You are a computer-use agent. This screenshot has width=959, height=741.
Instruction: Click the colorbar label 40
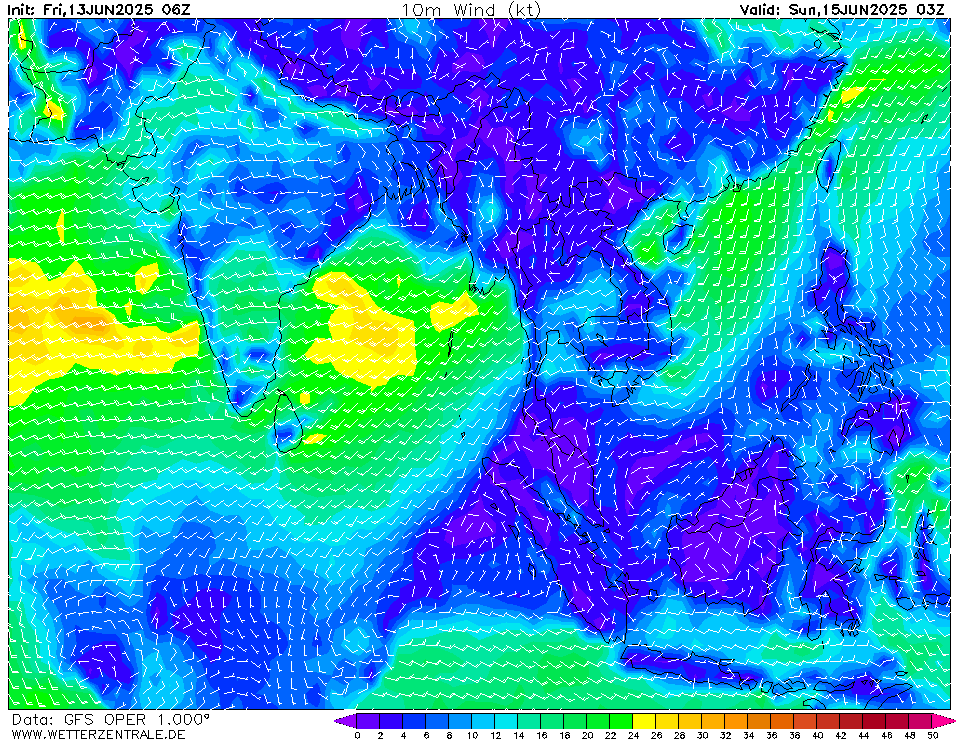tap(817, 735)
